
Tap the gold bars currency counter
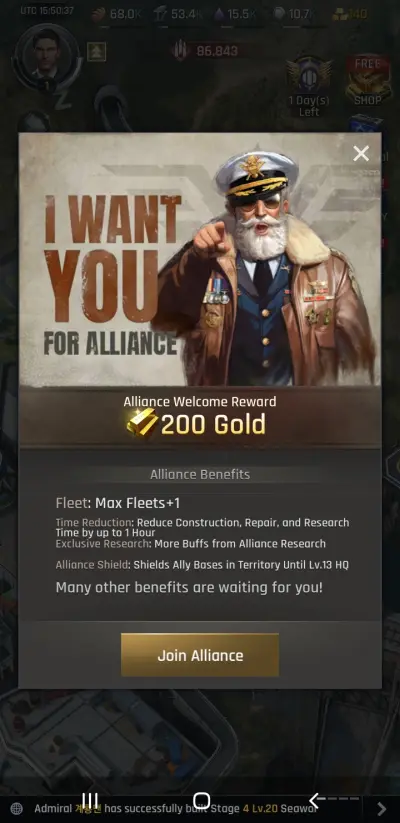coord(349,14)
